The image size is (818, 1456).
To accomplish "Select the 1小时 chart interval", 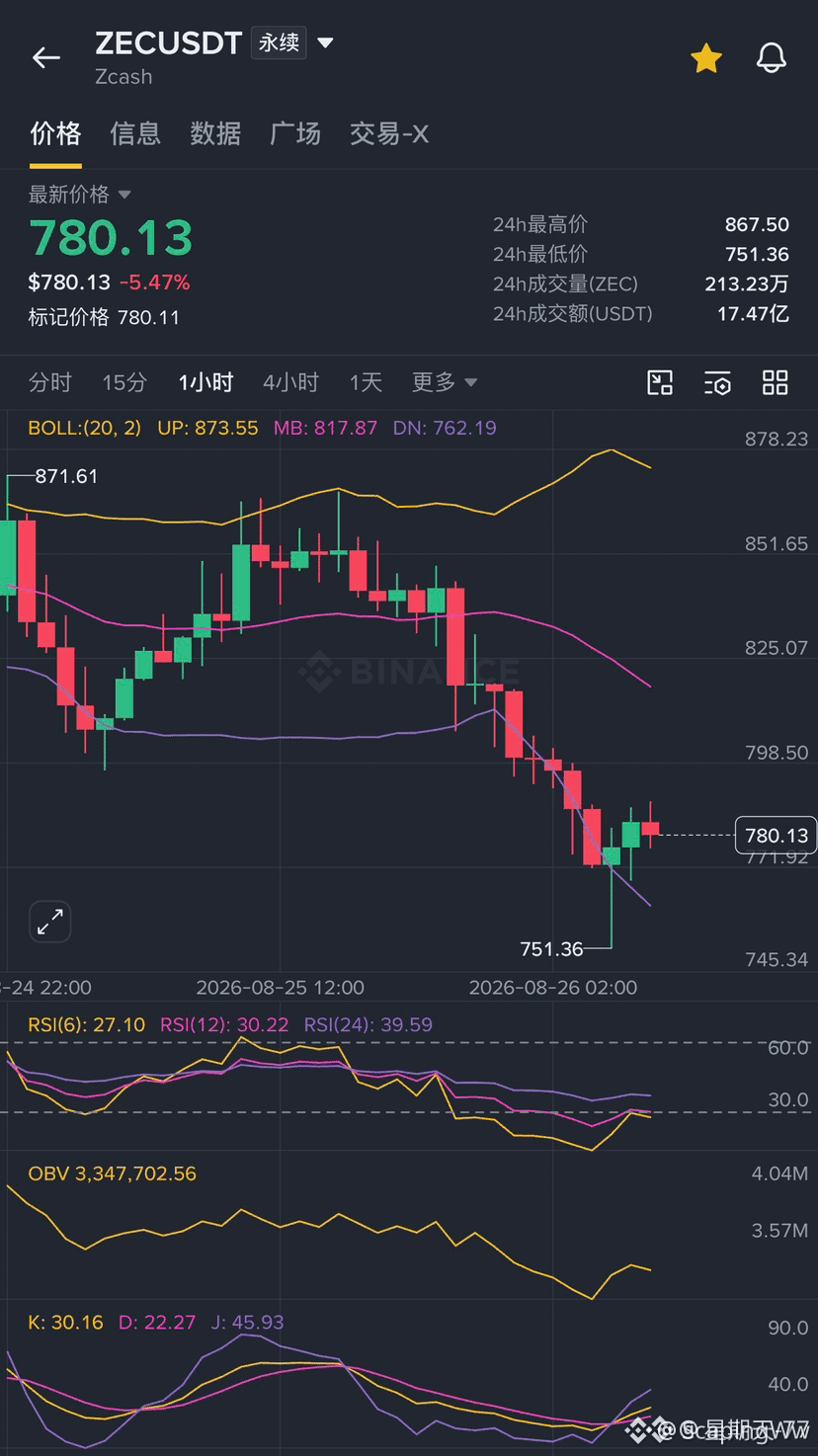I will coord(205,382).
